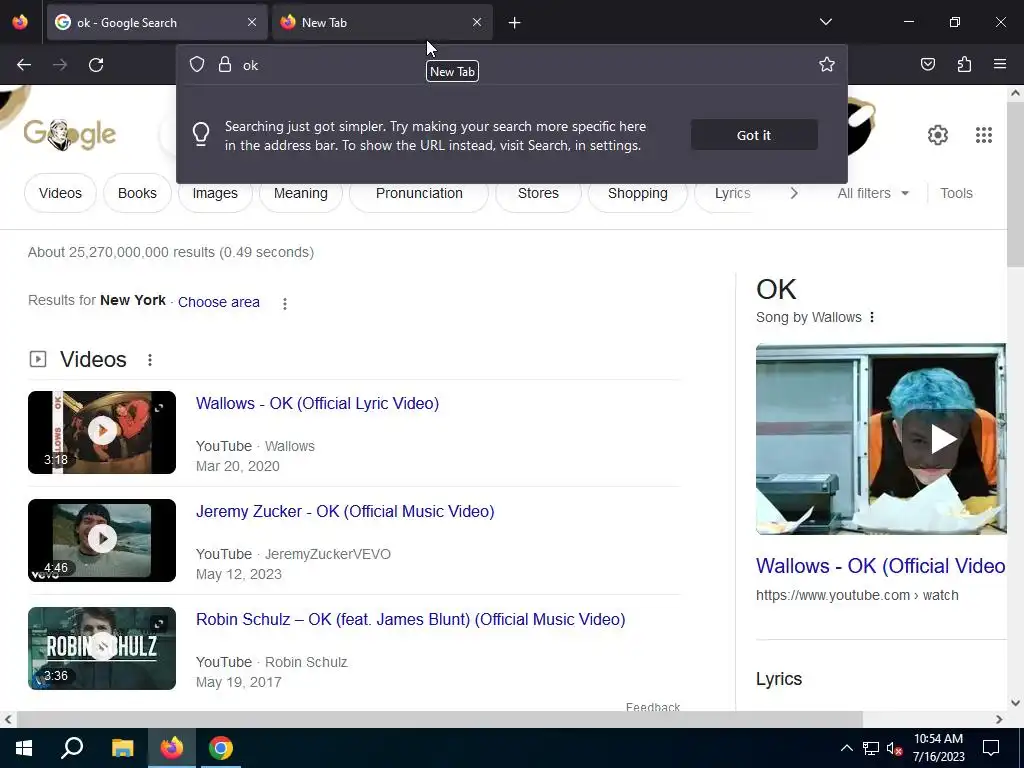Click the horizontal page scrollbar
The height and width of the screenshot is (768, 1024).
(x=440, y=719)
